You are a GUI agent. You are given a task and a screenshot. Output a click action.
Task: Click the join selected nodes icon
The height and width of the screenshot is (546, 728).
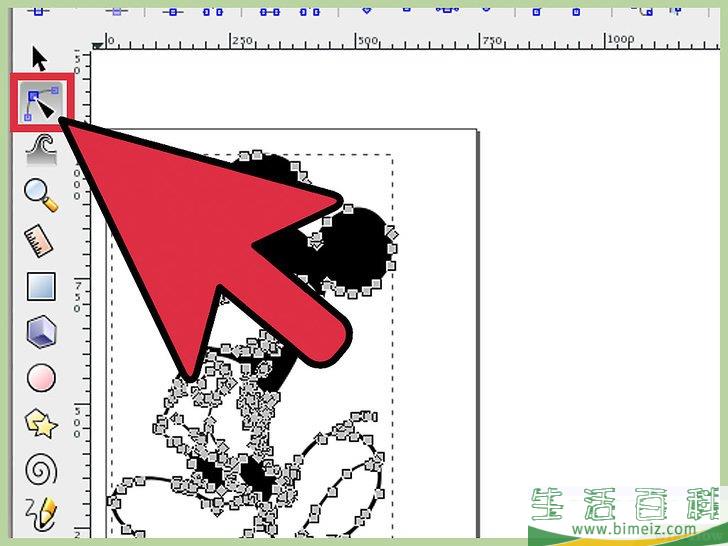tap(173, 12)
